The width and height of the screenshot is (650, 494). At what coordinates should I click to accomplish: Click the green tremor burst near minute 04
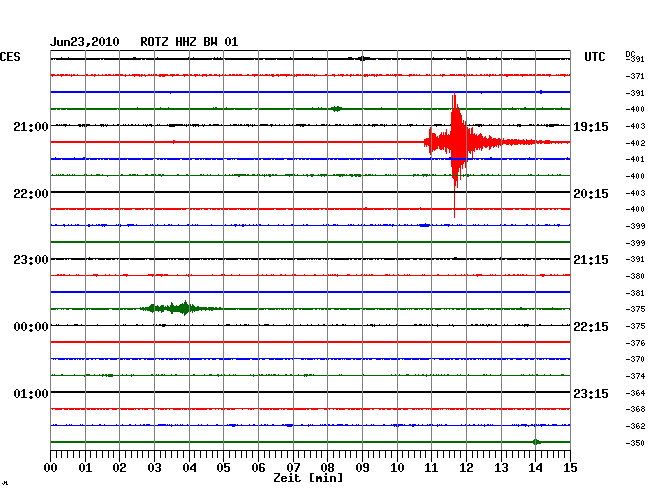180,308
